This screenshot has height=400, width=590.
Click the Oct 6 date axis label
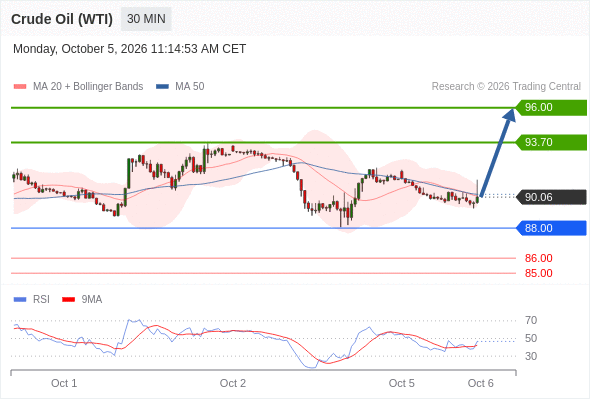coord(481,383)
